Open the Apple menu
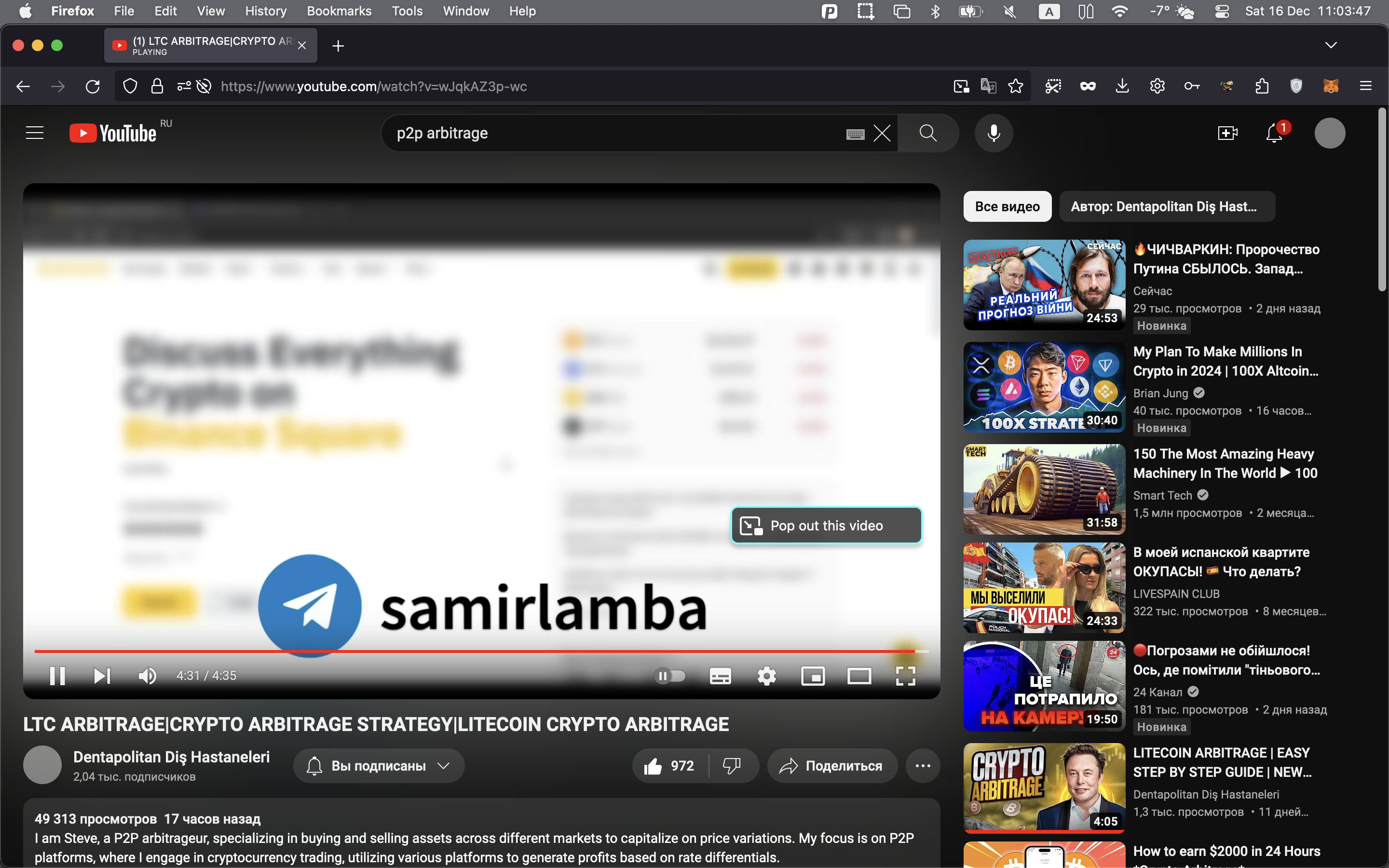1389x868 pixels. click(x=25, y=11)
